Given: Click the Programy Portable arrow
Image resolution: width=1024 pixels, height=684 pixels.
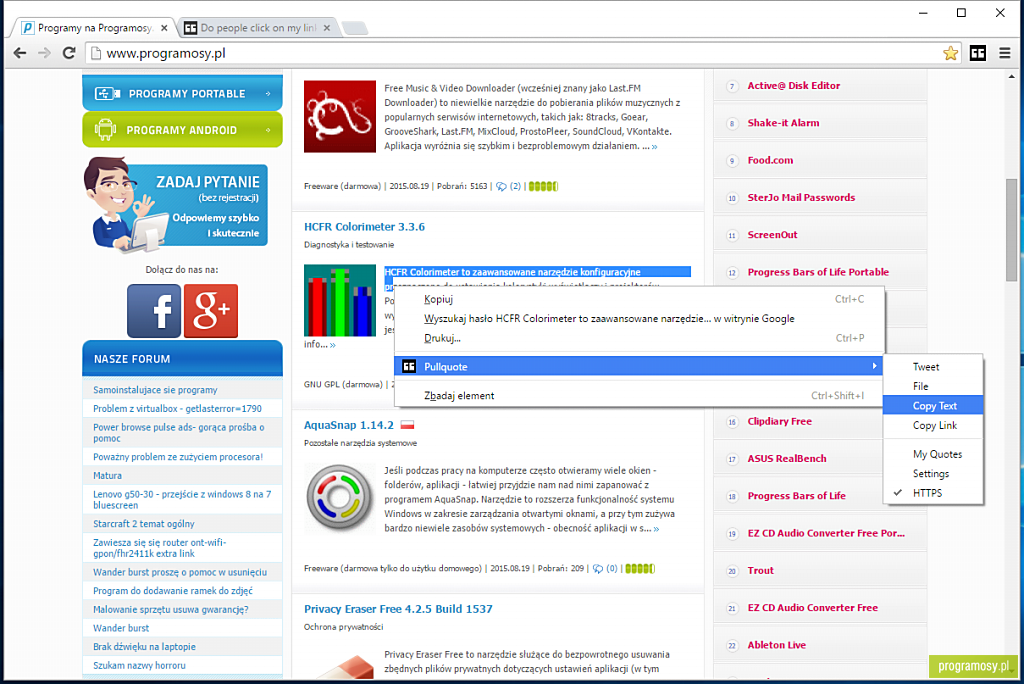Looking at the screenshot, I should (x=268, y=93).
